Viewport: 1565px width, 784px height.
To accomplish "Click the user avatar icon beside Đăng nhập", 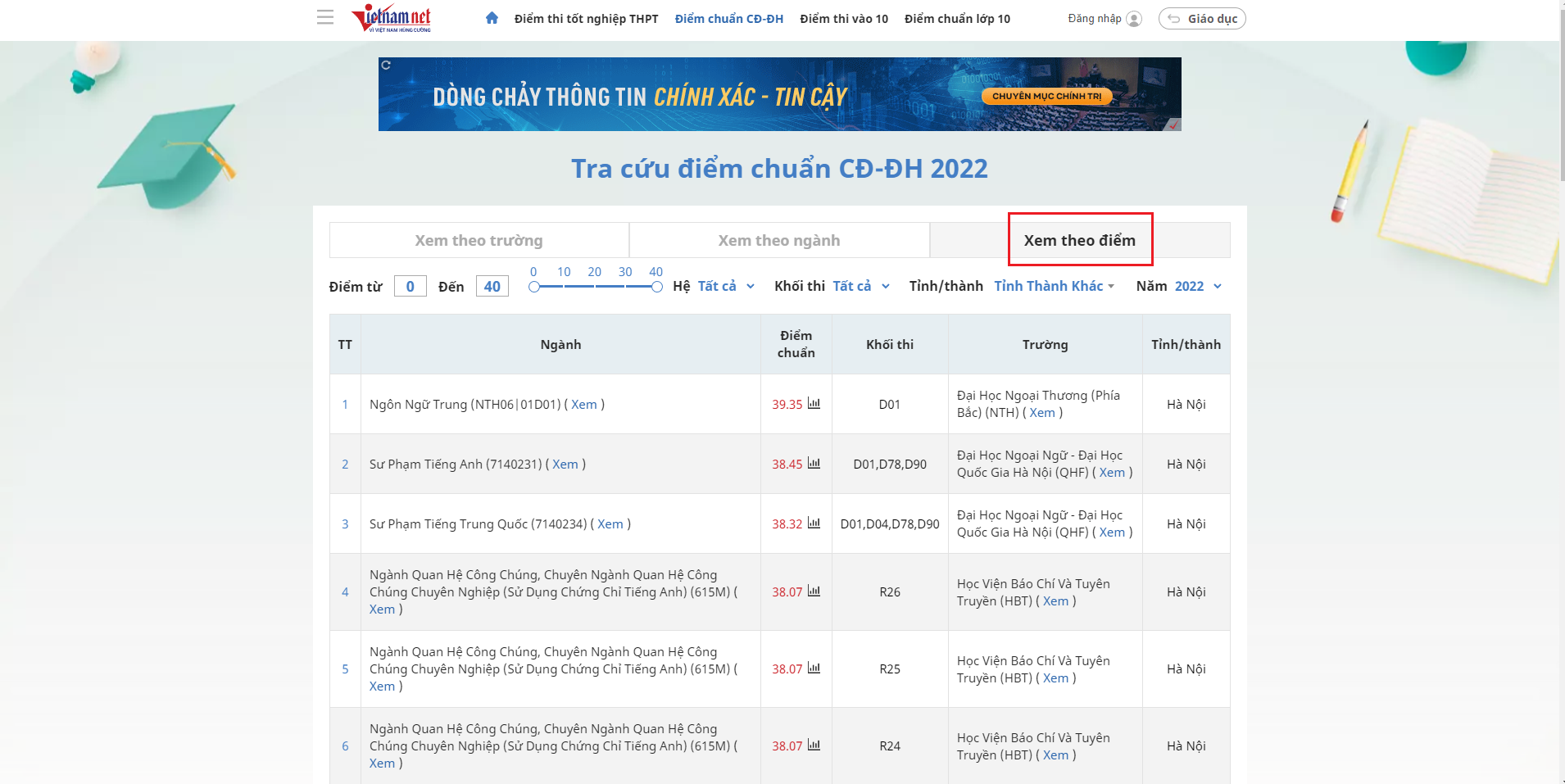I will pos(1134,19).
